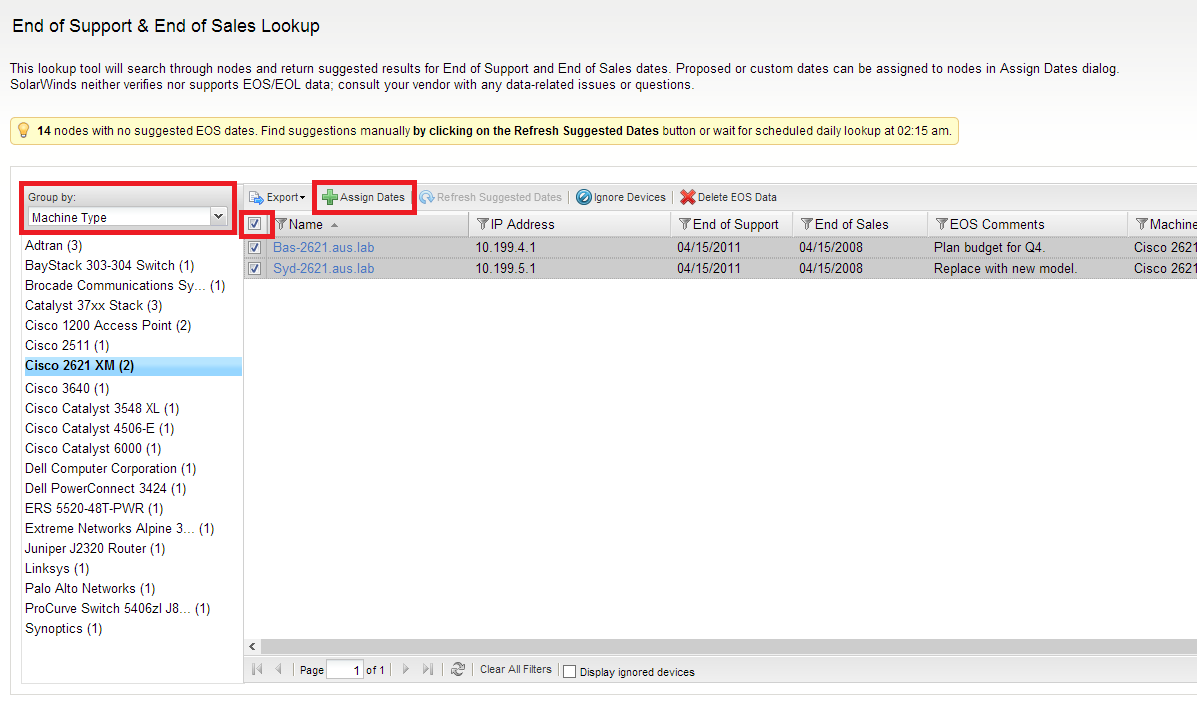This screenshot has width=1197, height=724.
Task: Click the 10.199.4.1 IP address cell
Action: 505,247
